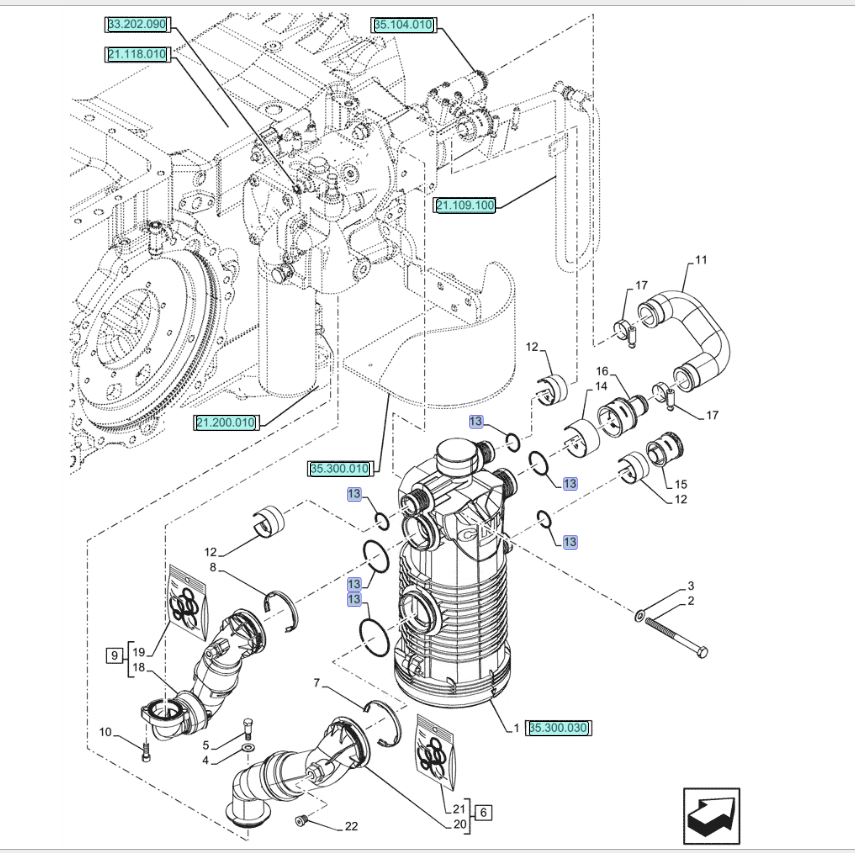Click the O-ring kit bag image labeled 21
The width and height of the screenshot is (855, 853).
[435, 753]
